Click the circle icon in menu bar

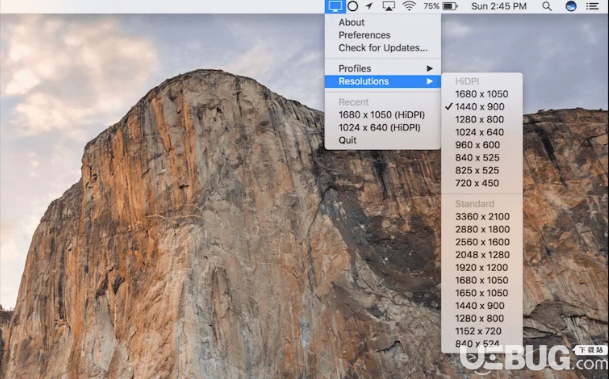[353, 6]
